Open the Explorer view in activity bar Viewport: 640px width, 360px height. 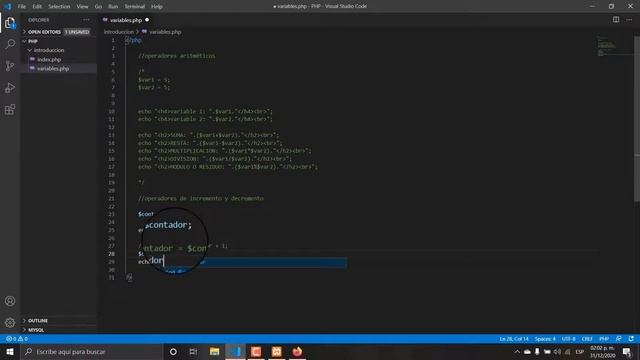(x=10, y=23)
